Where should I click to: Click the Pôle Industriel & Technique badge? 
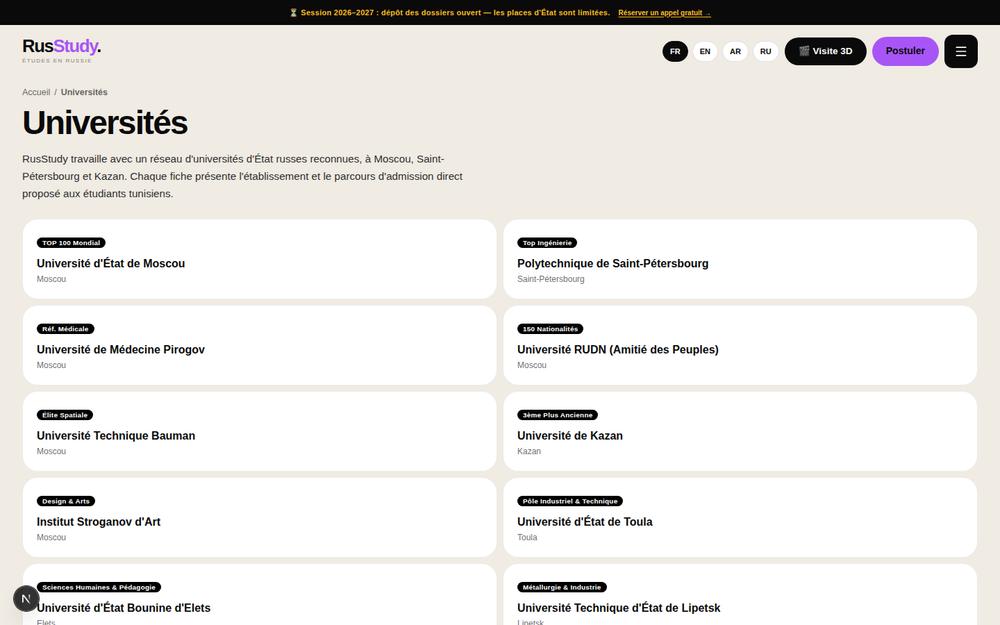570,501
